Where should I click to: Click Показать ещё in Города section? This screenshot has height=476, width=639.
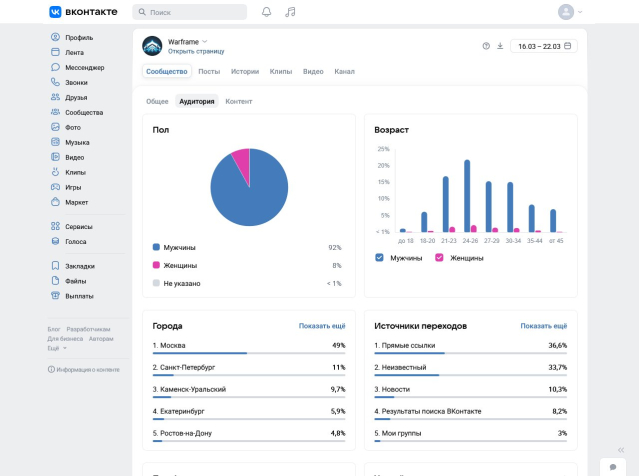(x=322, y=326)
